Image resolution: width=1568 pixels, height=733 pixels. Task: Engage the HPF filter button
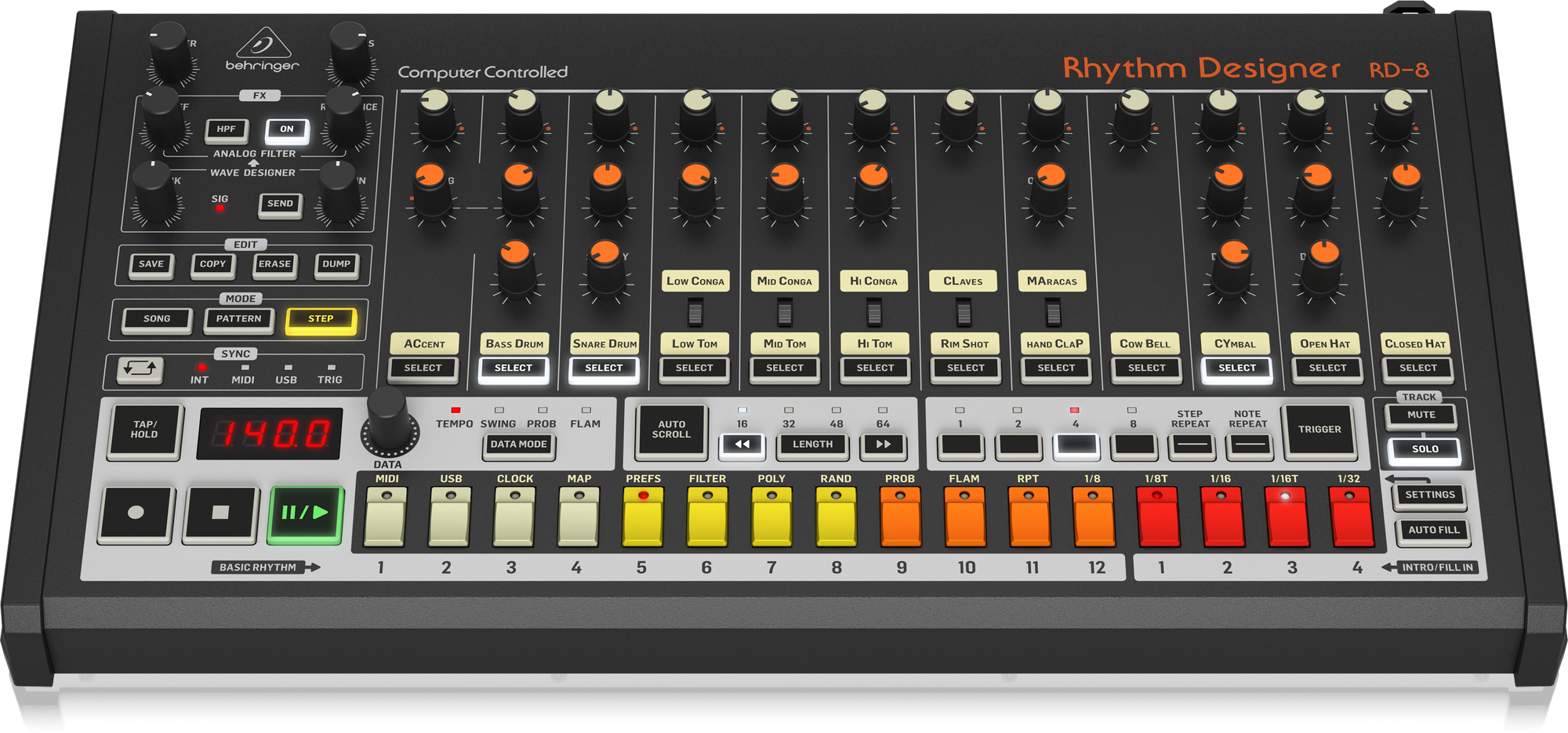point(225,130)
